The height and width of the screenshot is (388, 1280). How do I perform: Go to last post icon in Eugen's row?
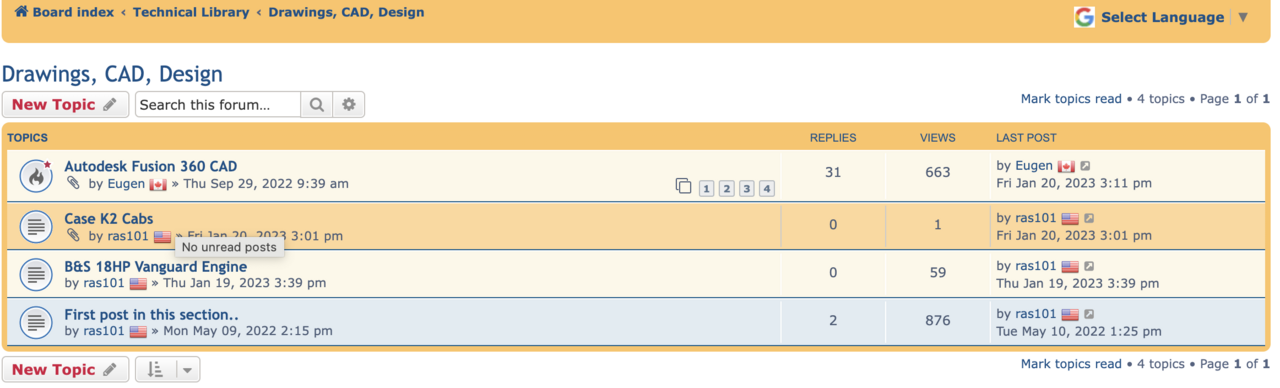click(x=1086, y=166)
